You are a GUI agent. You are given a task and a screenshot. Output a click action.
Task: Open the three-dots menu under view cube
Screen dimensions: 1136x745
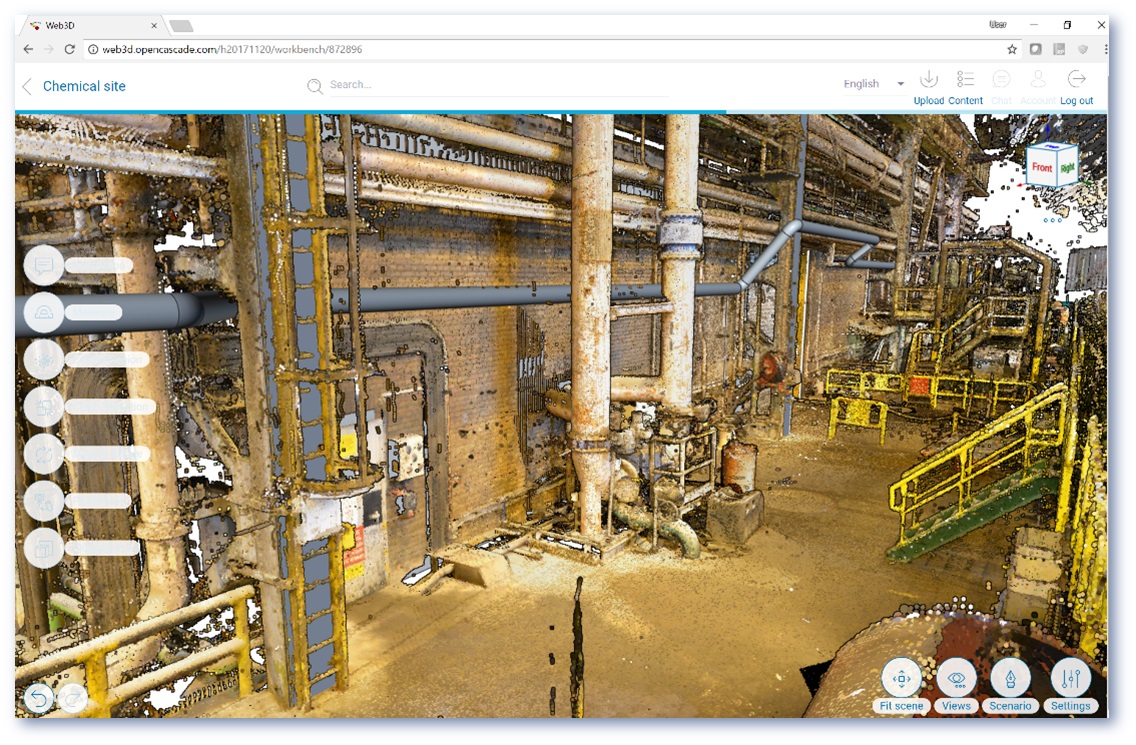coord(1053,220)
